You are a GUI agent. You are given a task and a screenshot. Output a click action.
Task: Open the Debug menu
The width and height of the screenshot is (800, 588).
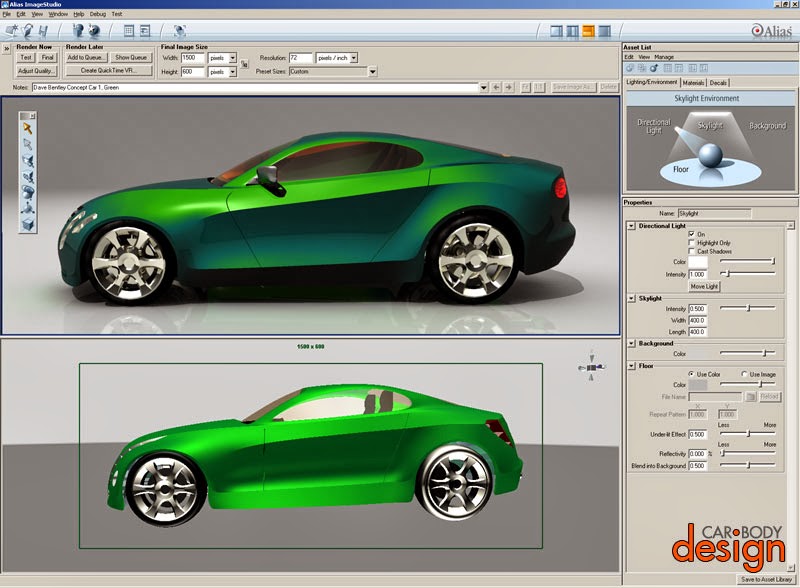(97, 14)
